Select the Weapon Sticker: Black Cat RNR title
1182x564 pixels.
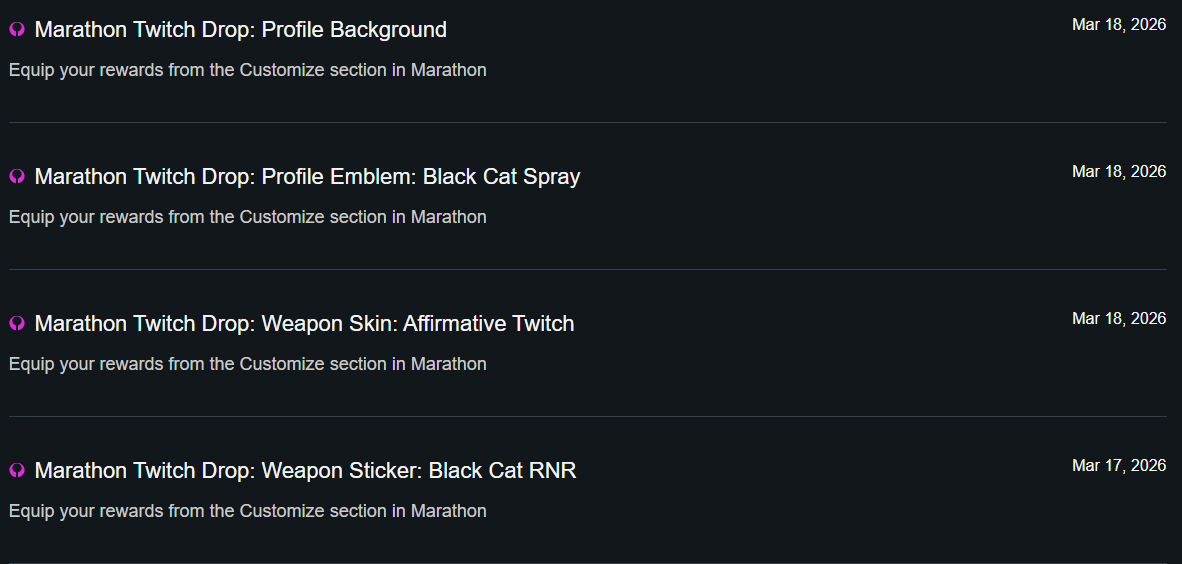pos(305,471)
